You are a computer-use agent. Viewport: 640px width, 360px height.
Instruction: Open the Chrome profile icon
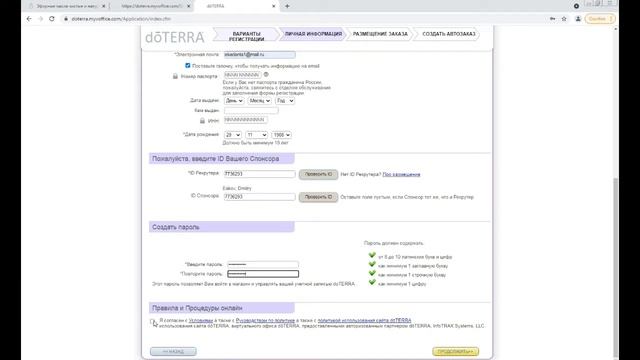tap(578, 19)
